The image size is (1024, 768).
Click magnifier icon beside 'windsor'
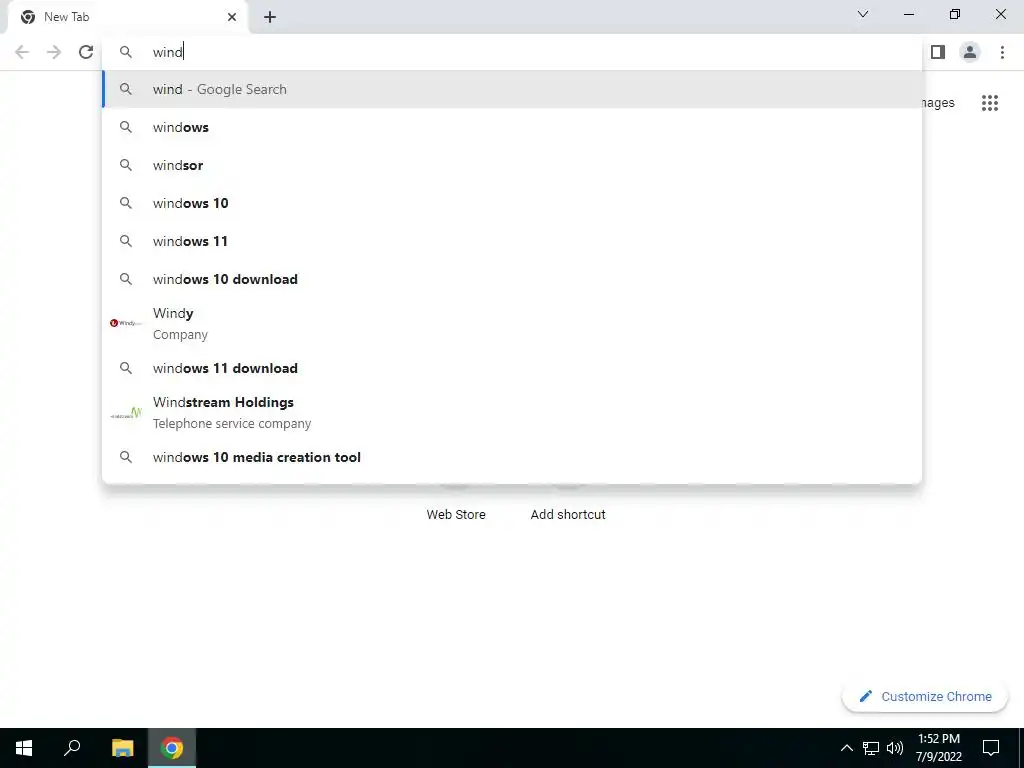click(125, 165)
